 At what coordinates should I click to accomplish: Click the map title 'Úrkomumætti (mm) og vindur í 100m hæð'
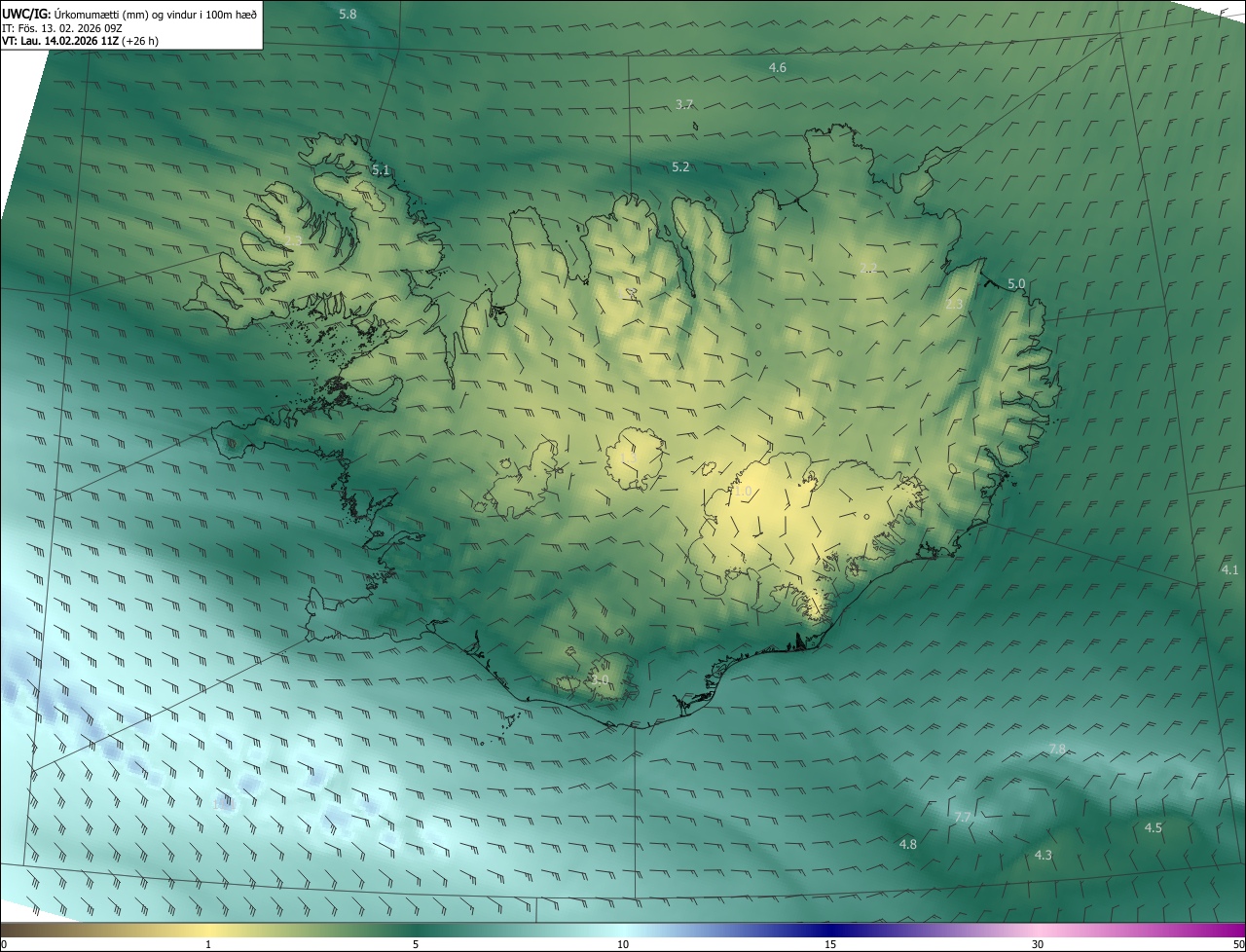[x=156, y=13]
